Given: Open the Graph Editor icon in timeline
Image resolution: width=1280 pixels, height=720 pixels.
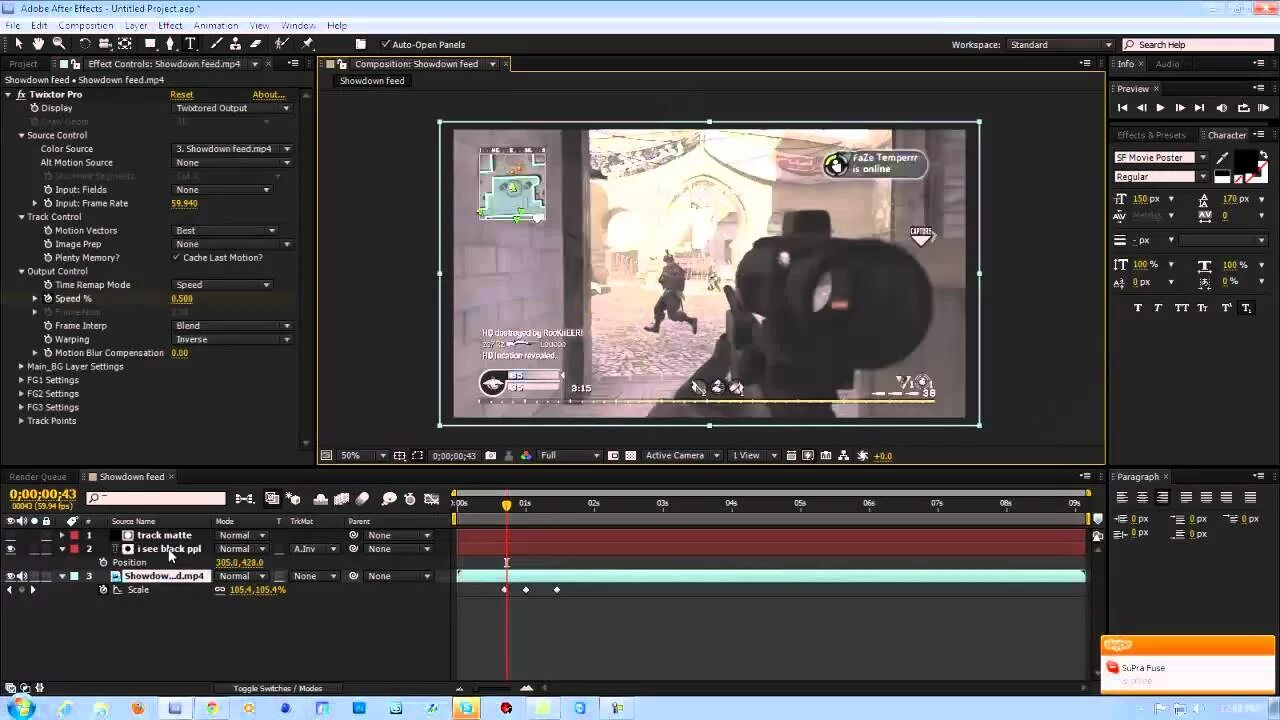Looking at the screenshot, I should [x=432, y=499].
